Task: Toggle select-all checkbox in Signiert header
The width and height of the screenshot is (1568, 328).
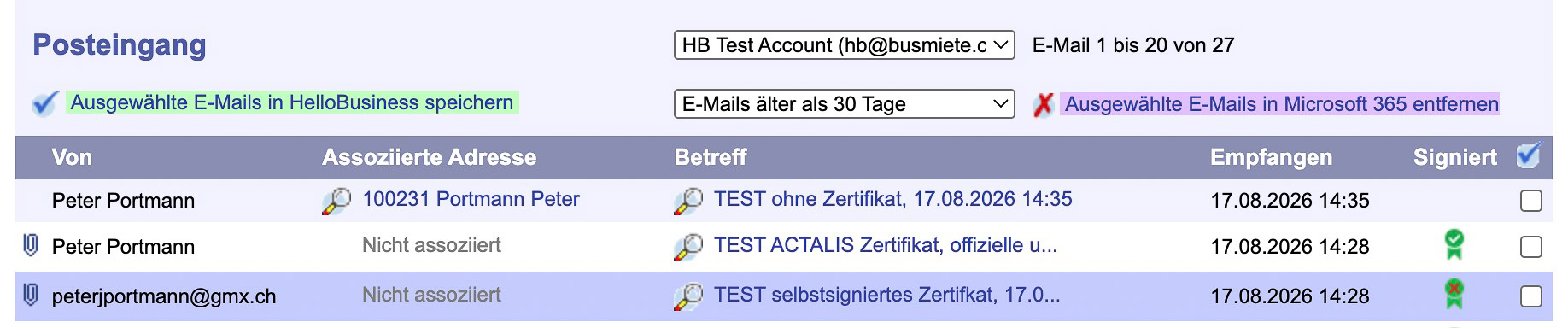Action: point(1529,156)
